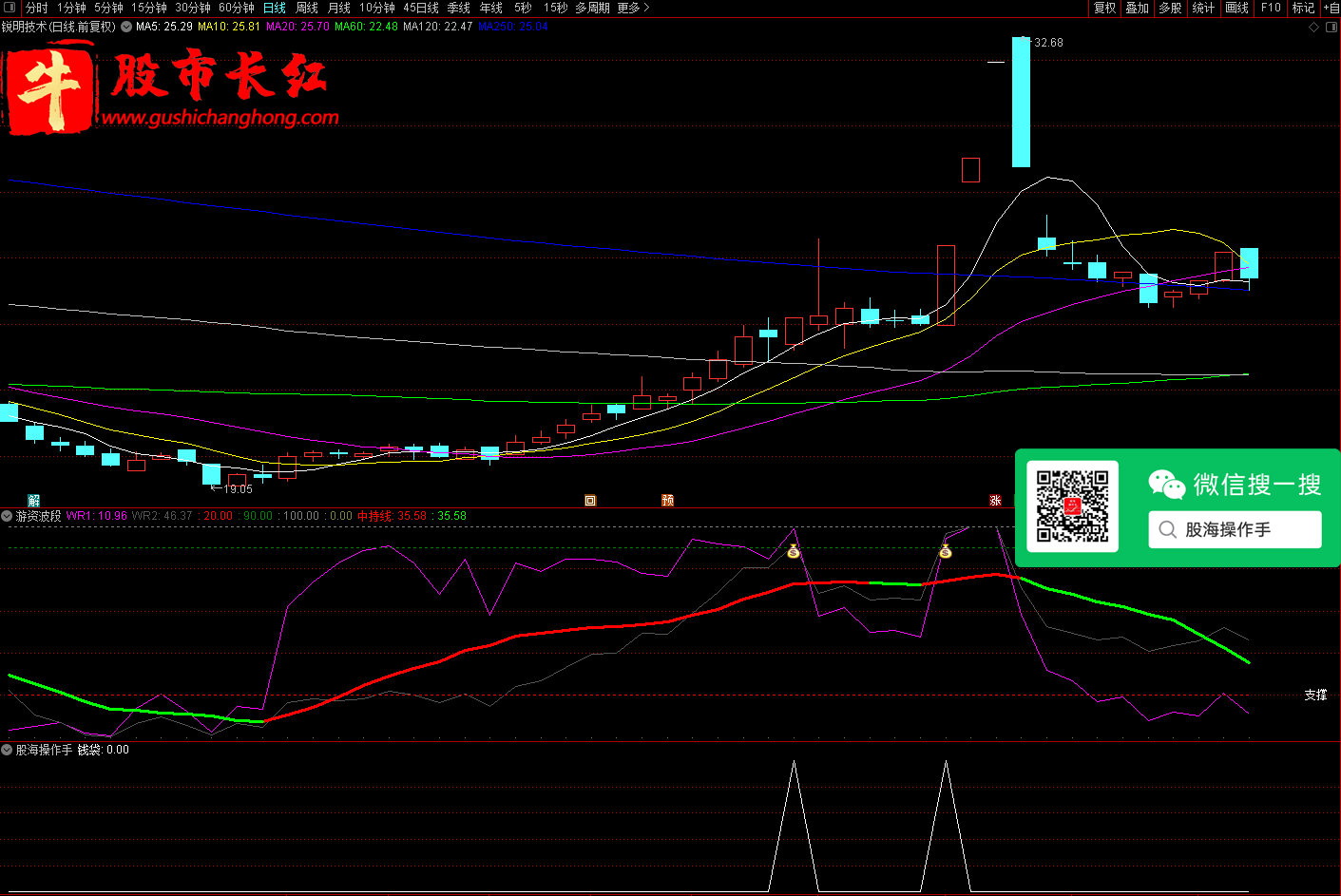Screen dimensions: 1341x896
Task: Switch to 10分钟 period
Action: click(377, 8)
